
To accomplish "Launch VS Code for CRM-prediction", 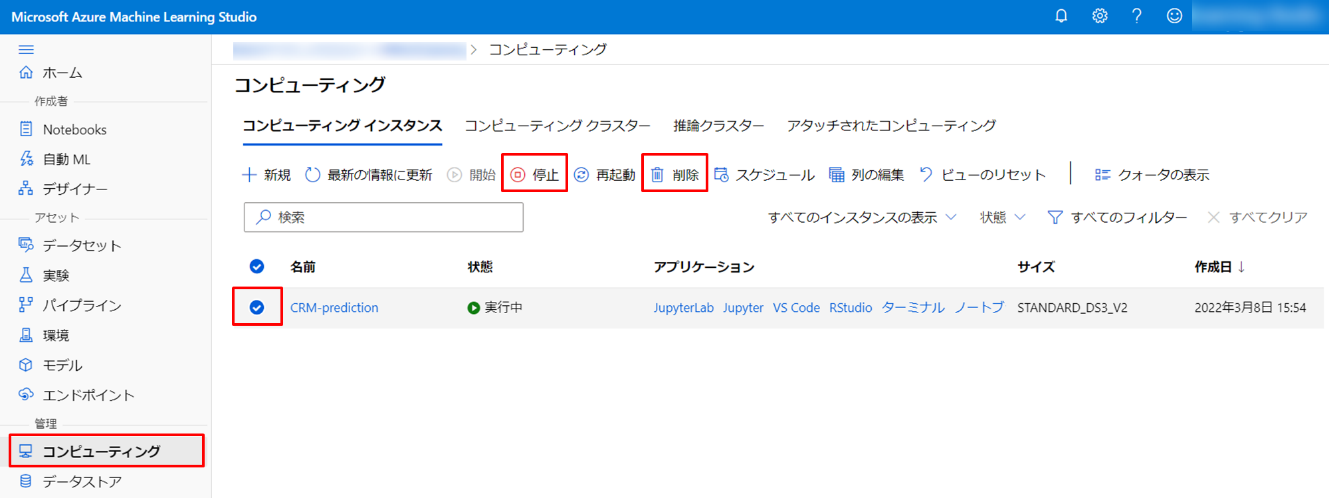I will coord(796,308).
